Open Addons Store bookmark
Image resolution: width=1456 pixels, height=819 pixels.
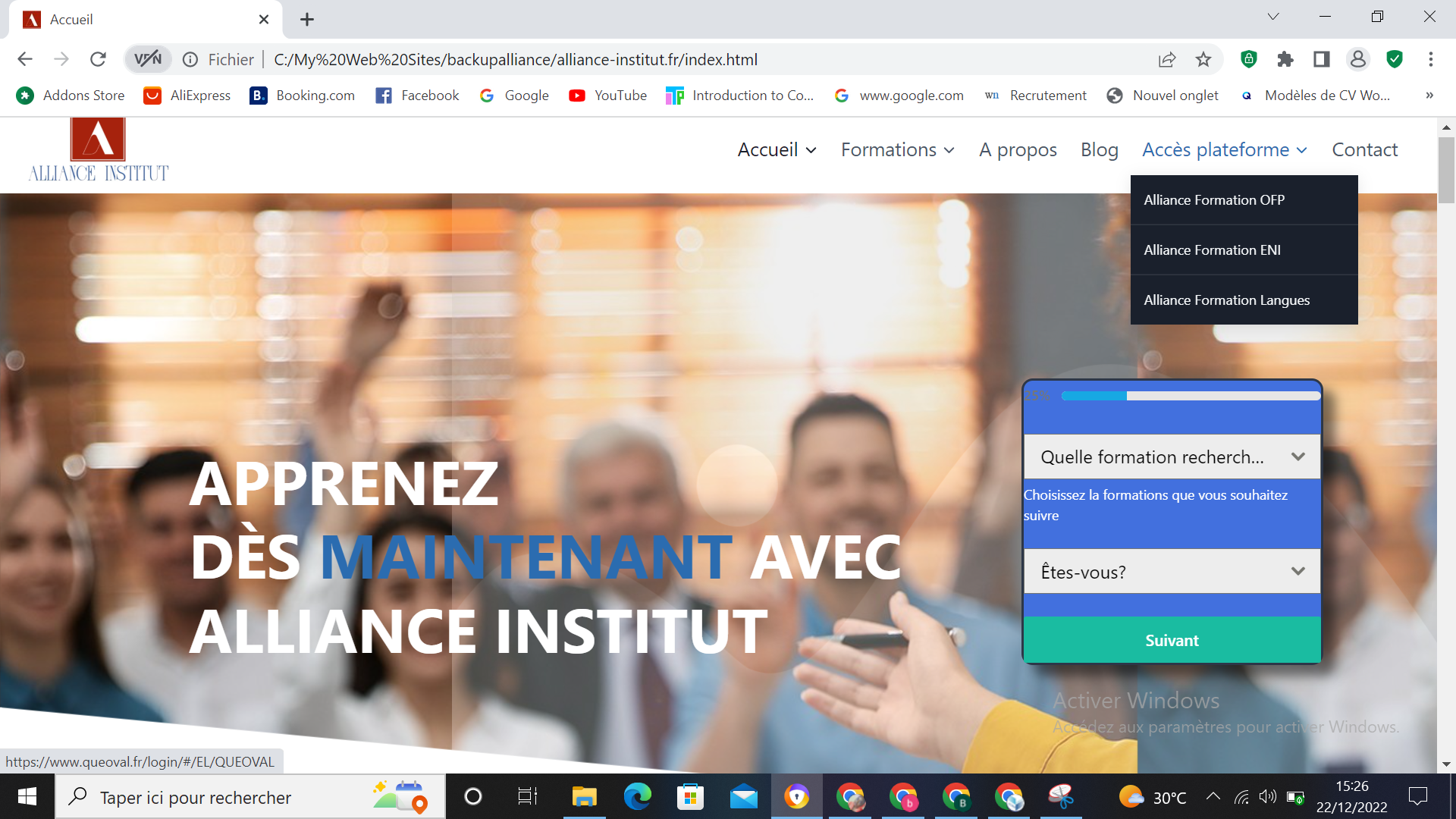pyautogui.click(x=71, y=96)
